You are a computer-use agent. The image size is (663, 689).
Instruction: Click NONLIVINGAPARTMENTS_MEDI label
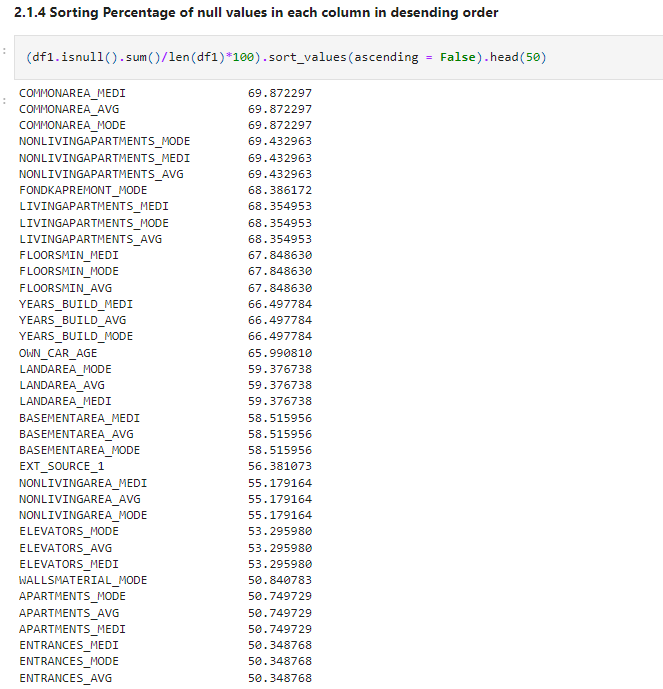pos(105,158)
